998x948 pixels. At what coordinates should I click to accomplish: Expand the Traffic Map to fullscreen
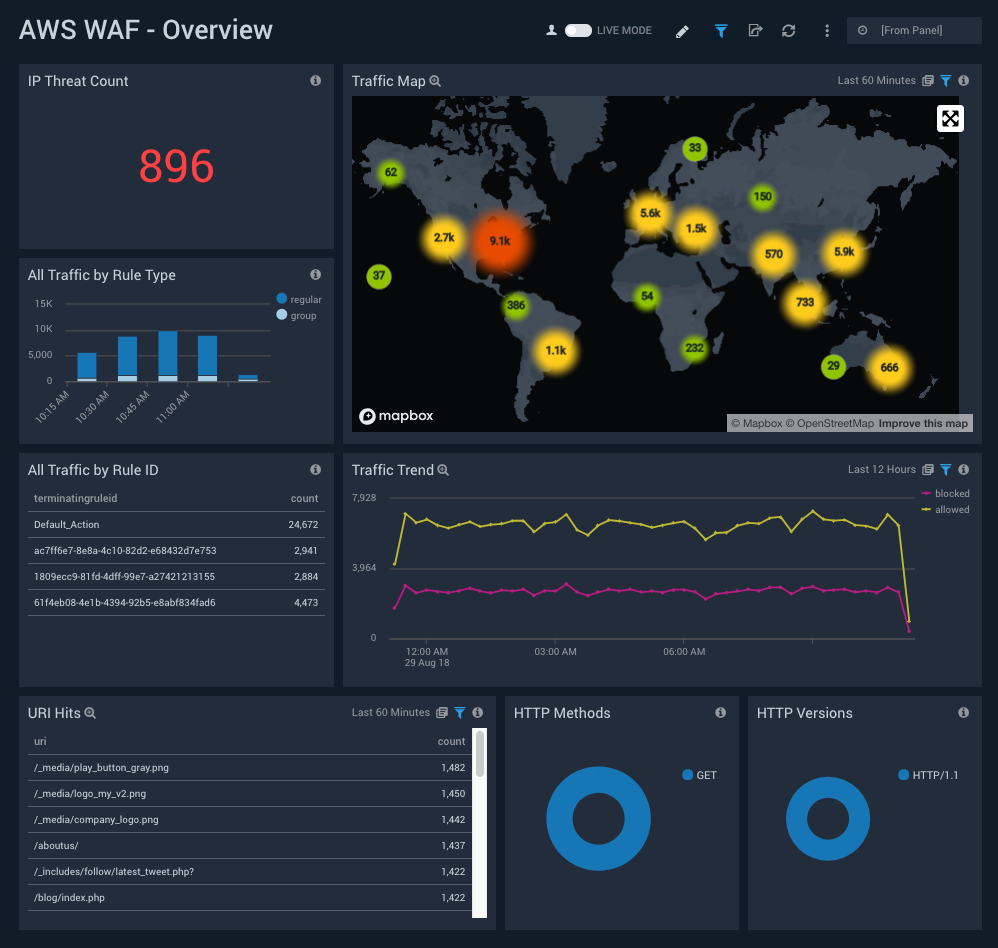pyautogui.click(x=949, y=119)
